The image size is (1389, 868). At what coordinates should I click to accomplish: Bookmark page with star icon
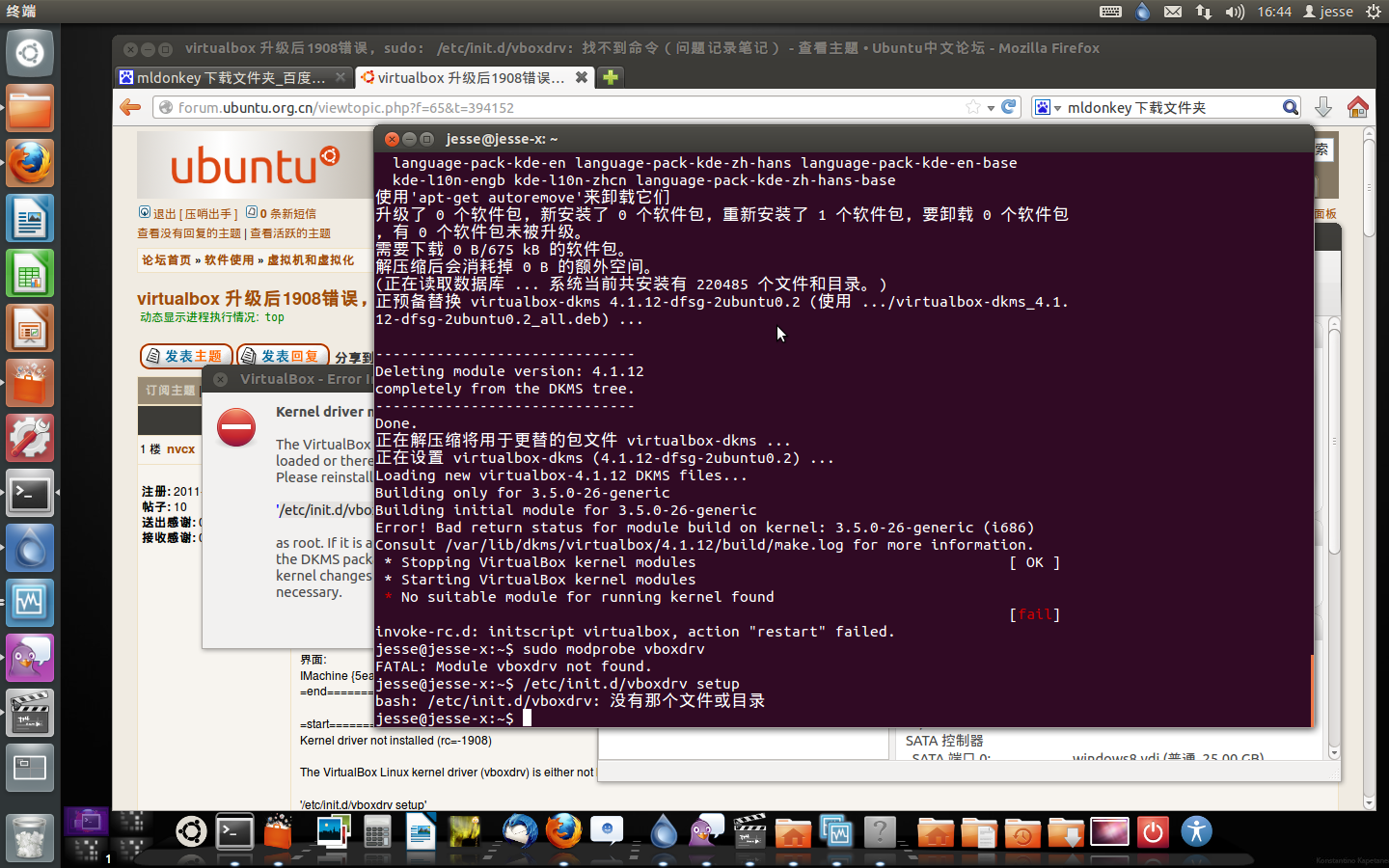[x=973, y=107]
